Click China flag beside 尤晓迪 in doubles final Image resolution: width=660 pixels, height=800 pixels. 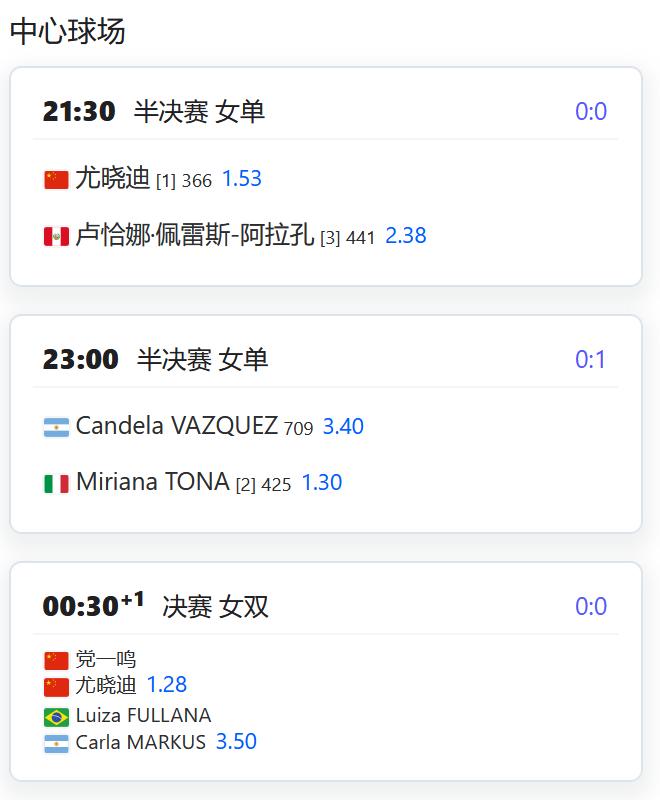coord(56,687)
